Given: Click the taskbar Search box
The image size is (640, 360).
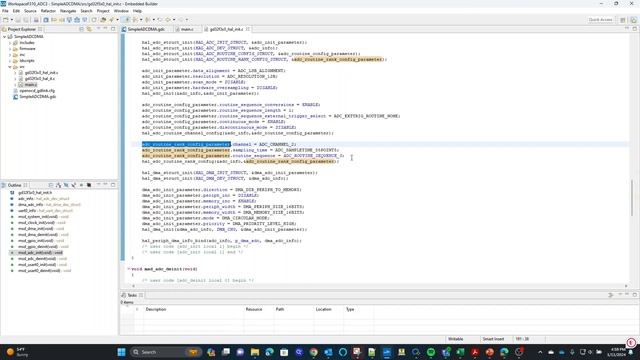Looking at the screenshot, I should pos(166,352).
